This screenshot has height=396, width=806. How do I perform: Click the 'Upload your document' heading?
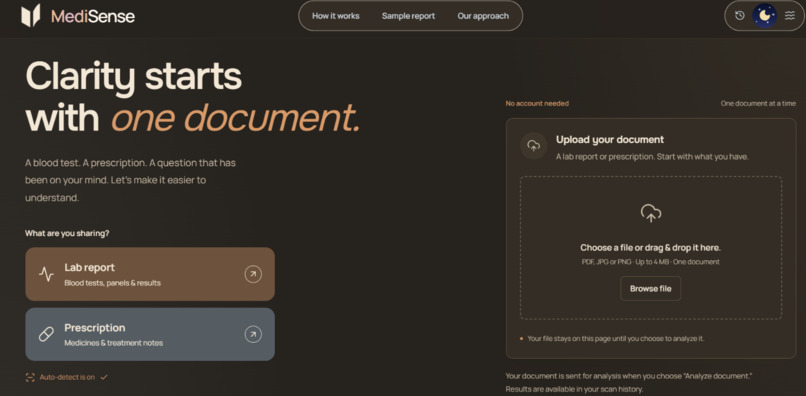(x=610, y=139)
